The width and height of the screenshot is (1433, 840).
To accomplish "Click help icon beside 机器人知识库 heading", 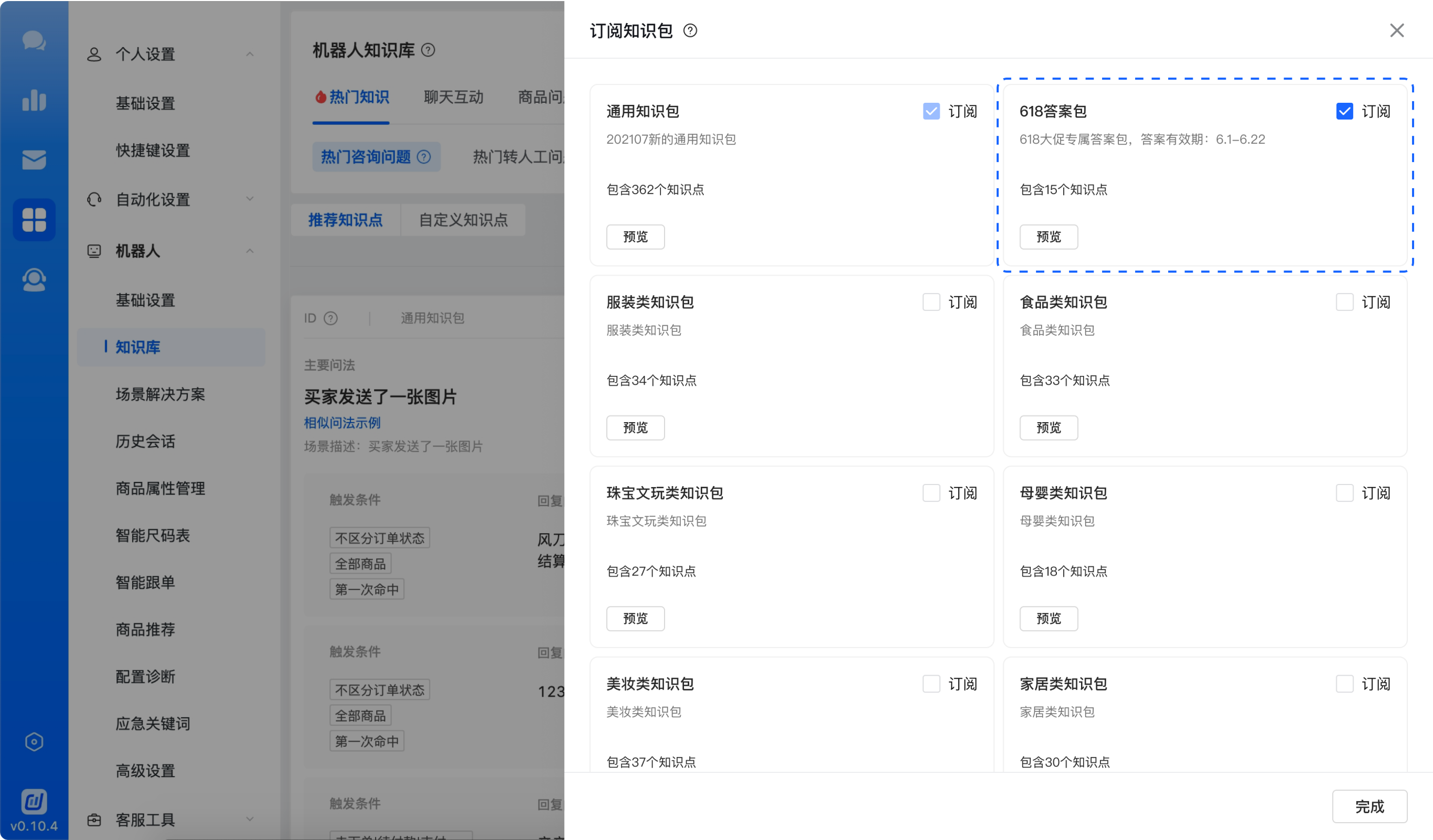I will (428, 50).
